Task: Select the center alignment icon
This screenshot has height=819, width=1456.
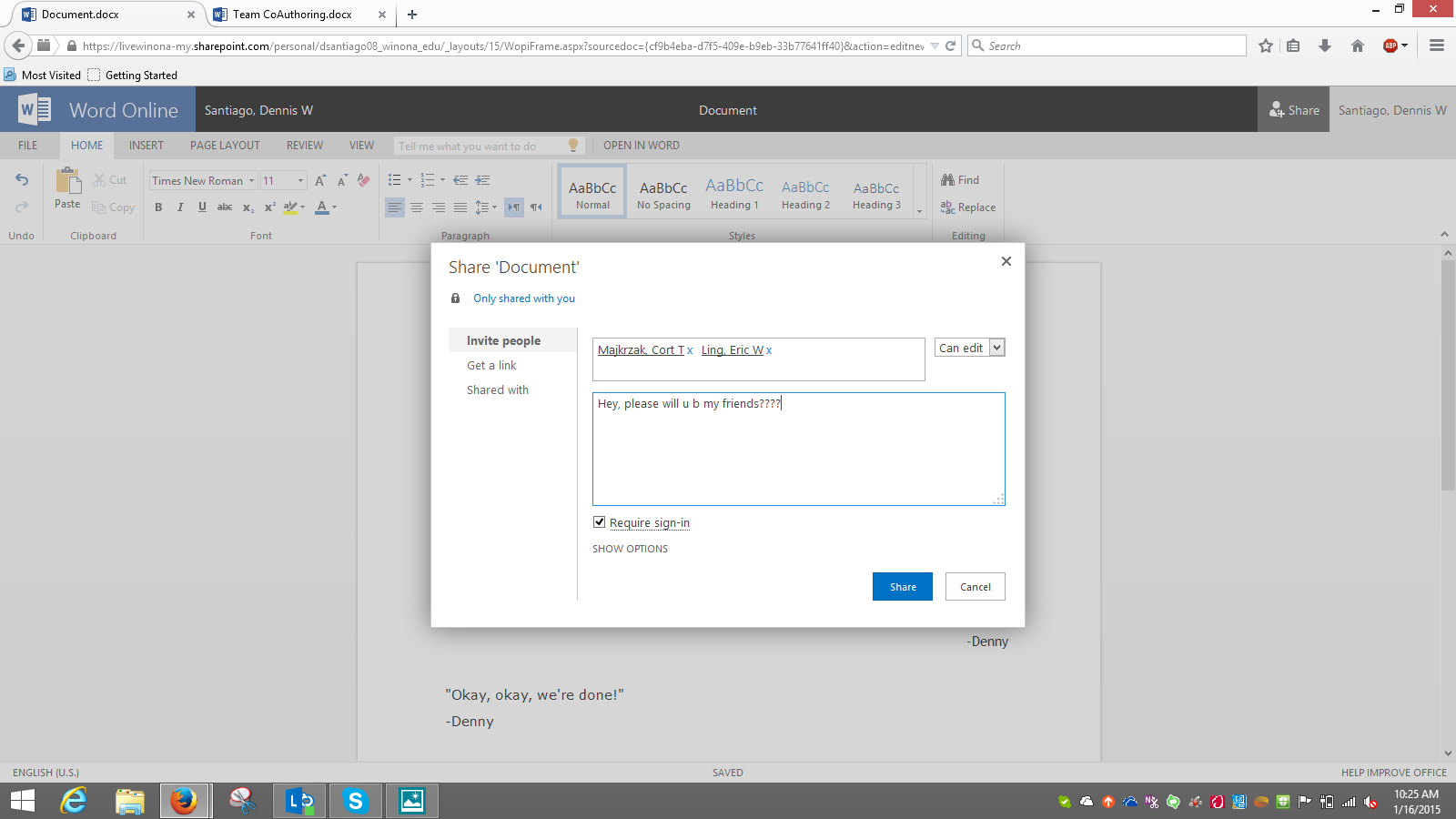Action: (x=417, y=207)
